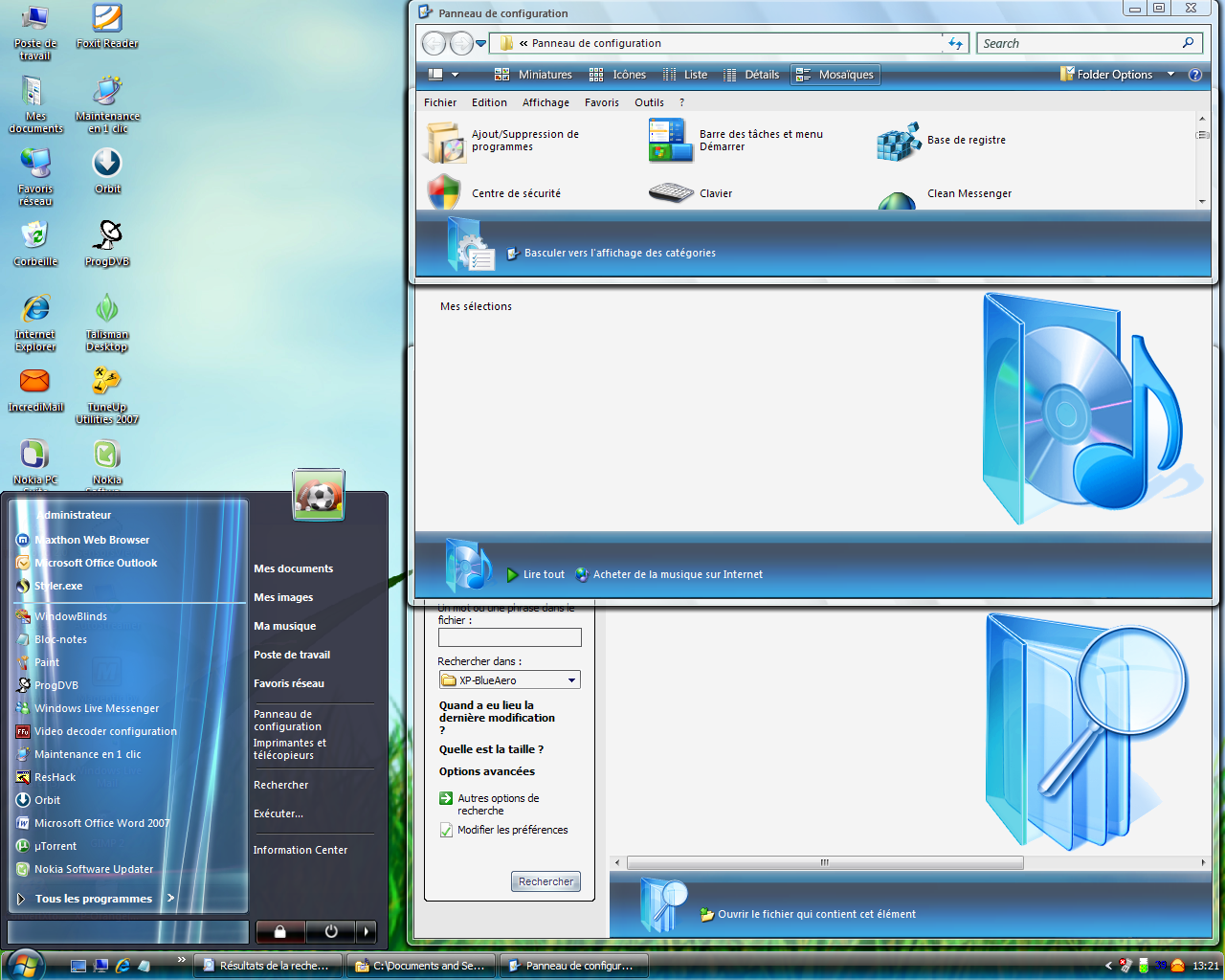Toggle the Mosaïques view button

(x=835, y=74)
